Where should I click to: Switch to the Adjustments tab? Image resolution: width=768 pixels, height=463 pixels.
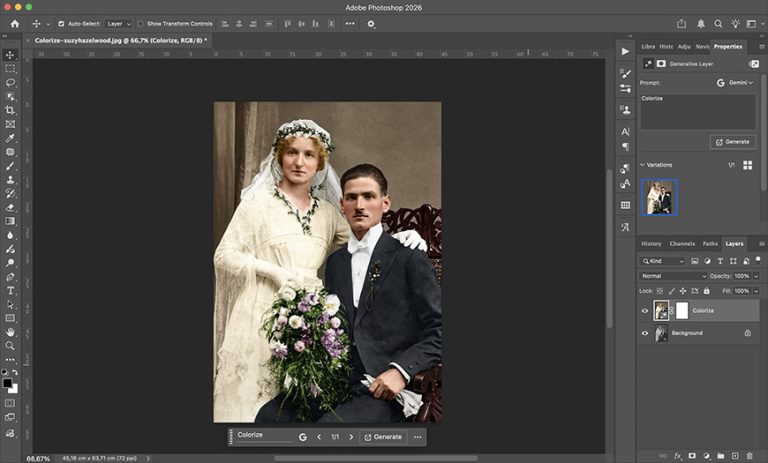(x=684, y=47)
